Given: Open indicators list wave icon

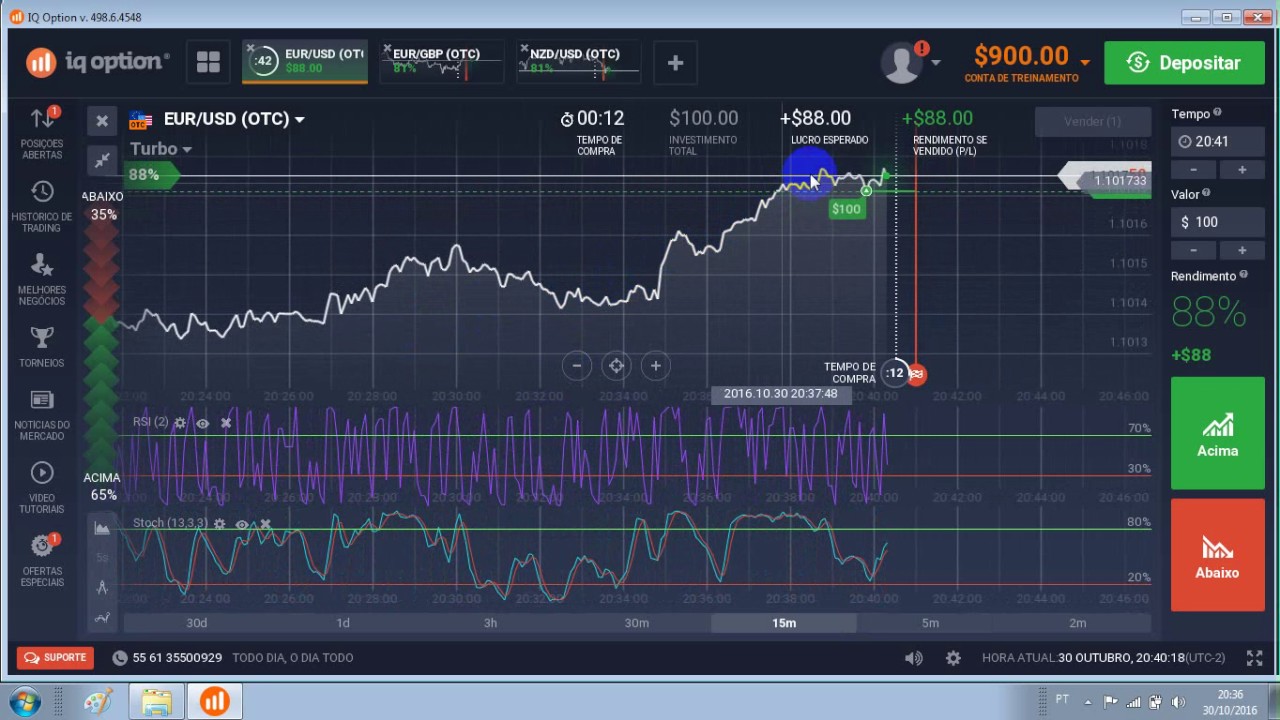Looking at the screenshot, I should 102,618.
